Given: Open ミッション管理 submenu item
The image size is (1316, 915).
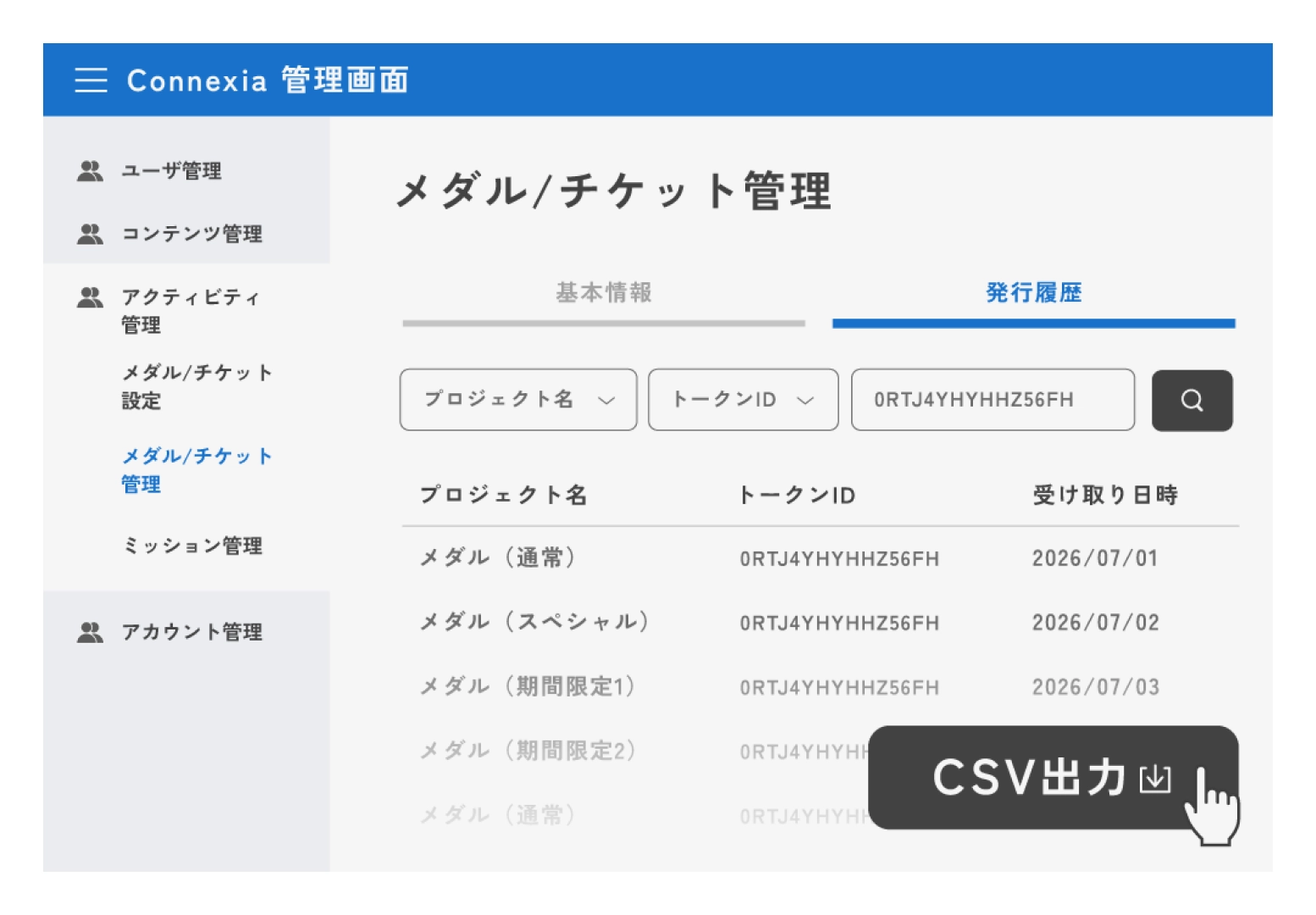Looking at the screenshot, I should (x=192, y=546).
